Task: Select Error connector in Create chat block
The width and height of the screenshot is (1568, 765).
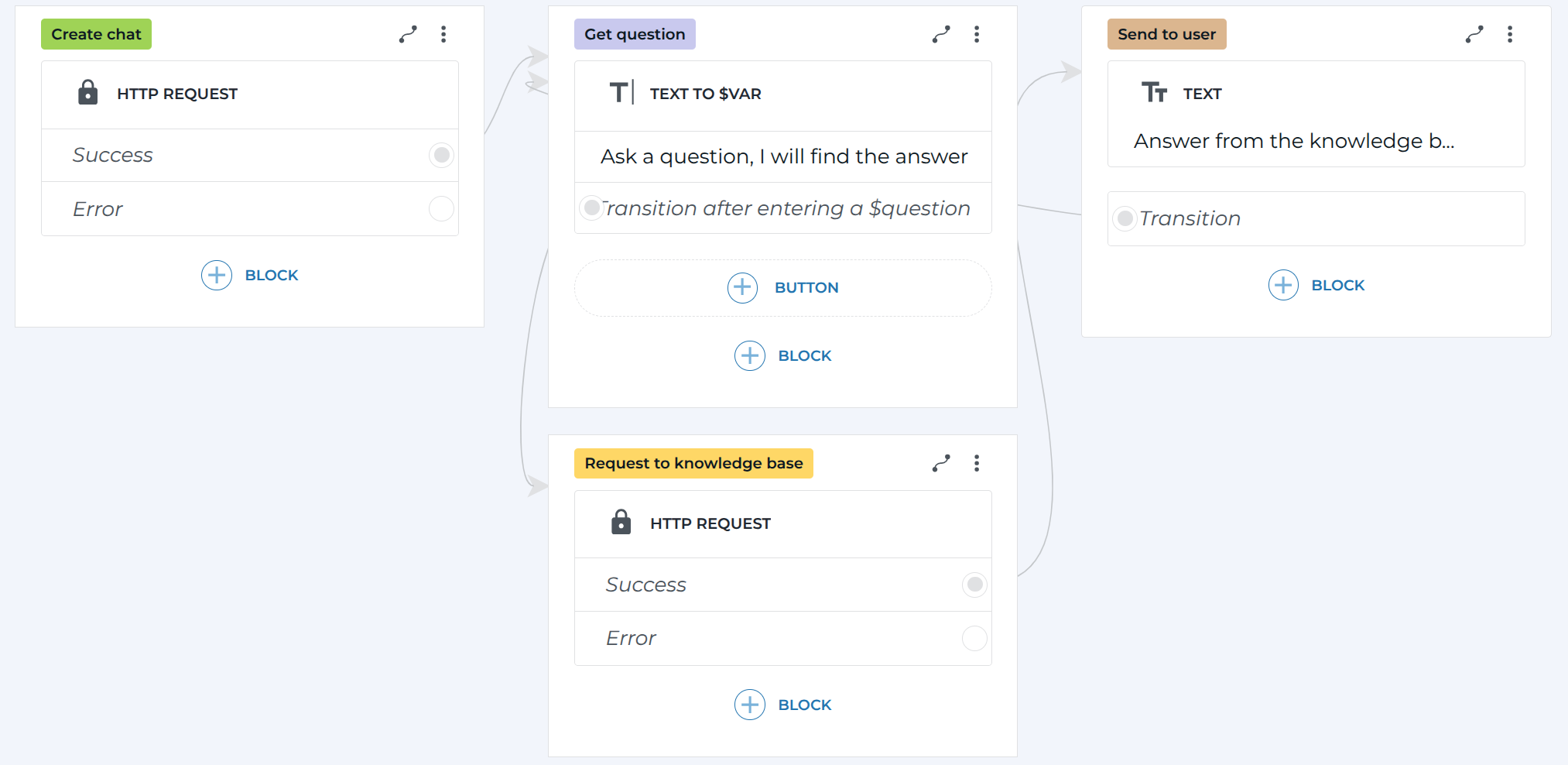Action: 441,208
